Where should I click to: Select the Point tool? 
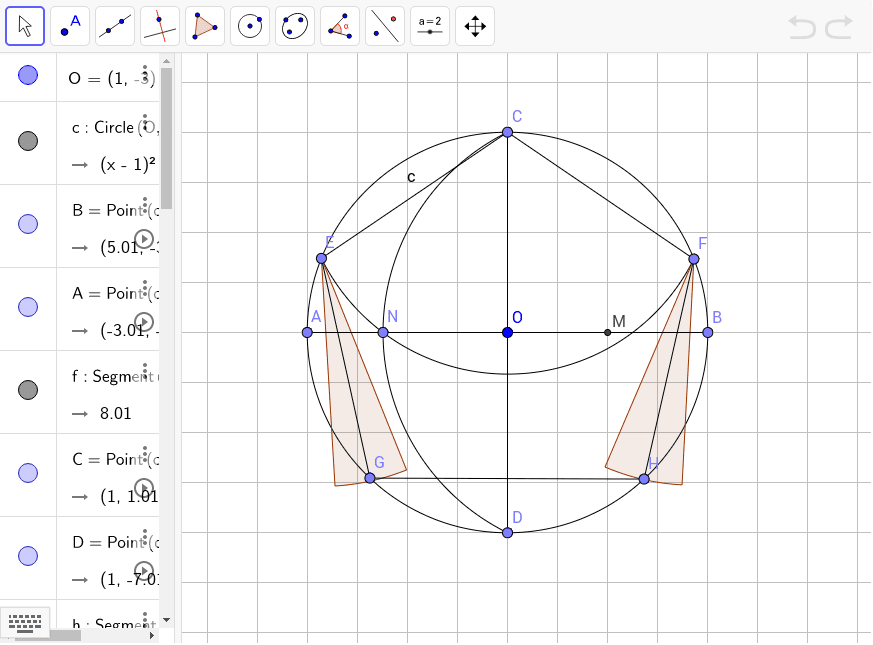pos(70,26)
